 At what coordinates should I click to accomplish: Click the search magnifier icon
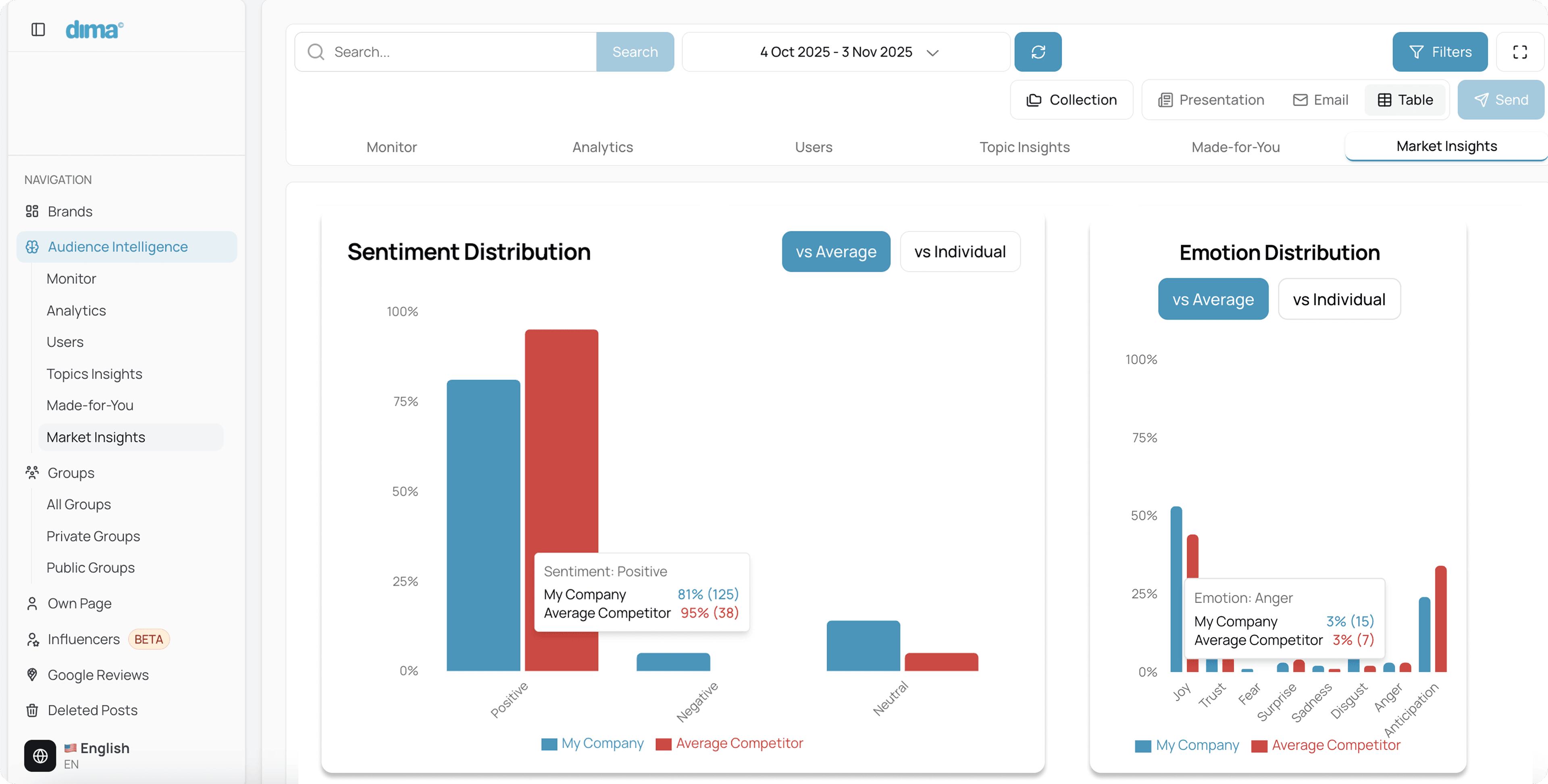pyautogui.click(x=316, y=52)
